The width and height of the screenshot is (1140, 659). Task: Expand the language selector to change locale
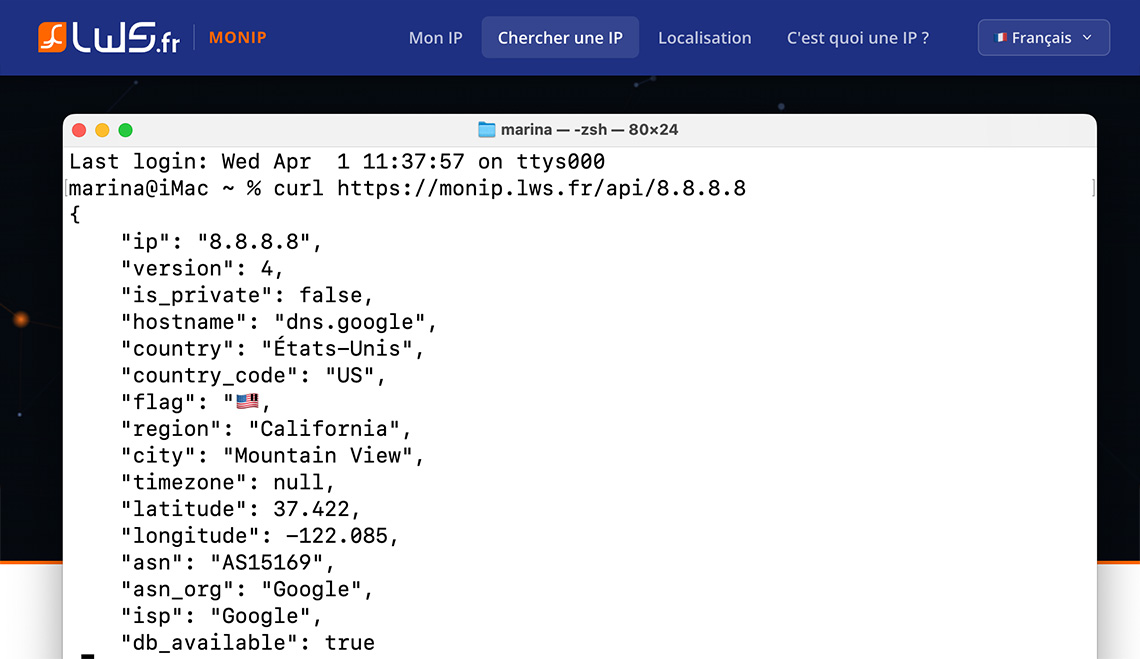[x=1043, y=37]
